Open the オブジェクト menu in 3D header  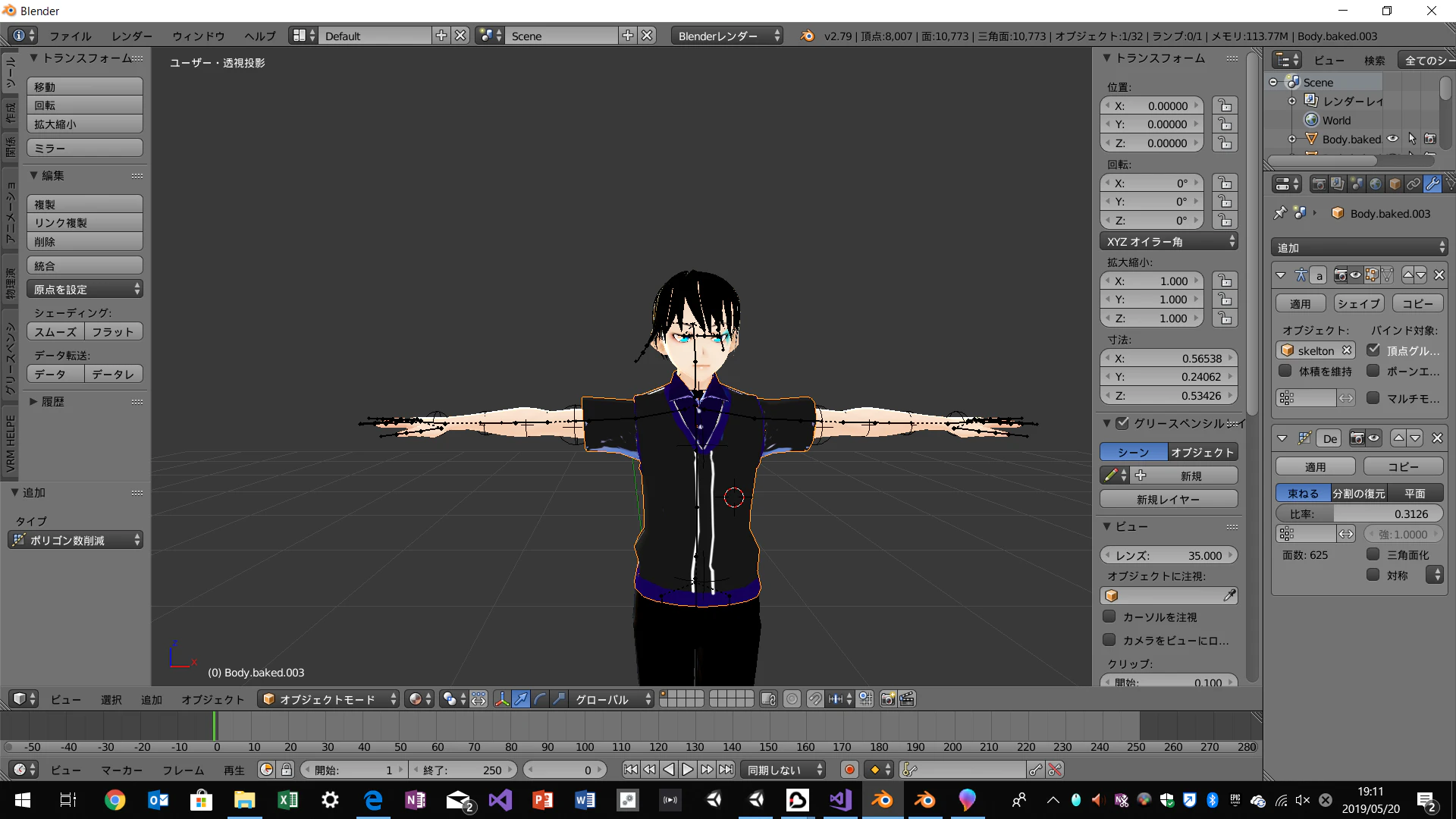[212, 699]
